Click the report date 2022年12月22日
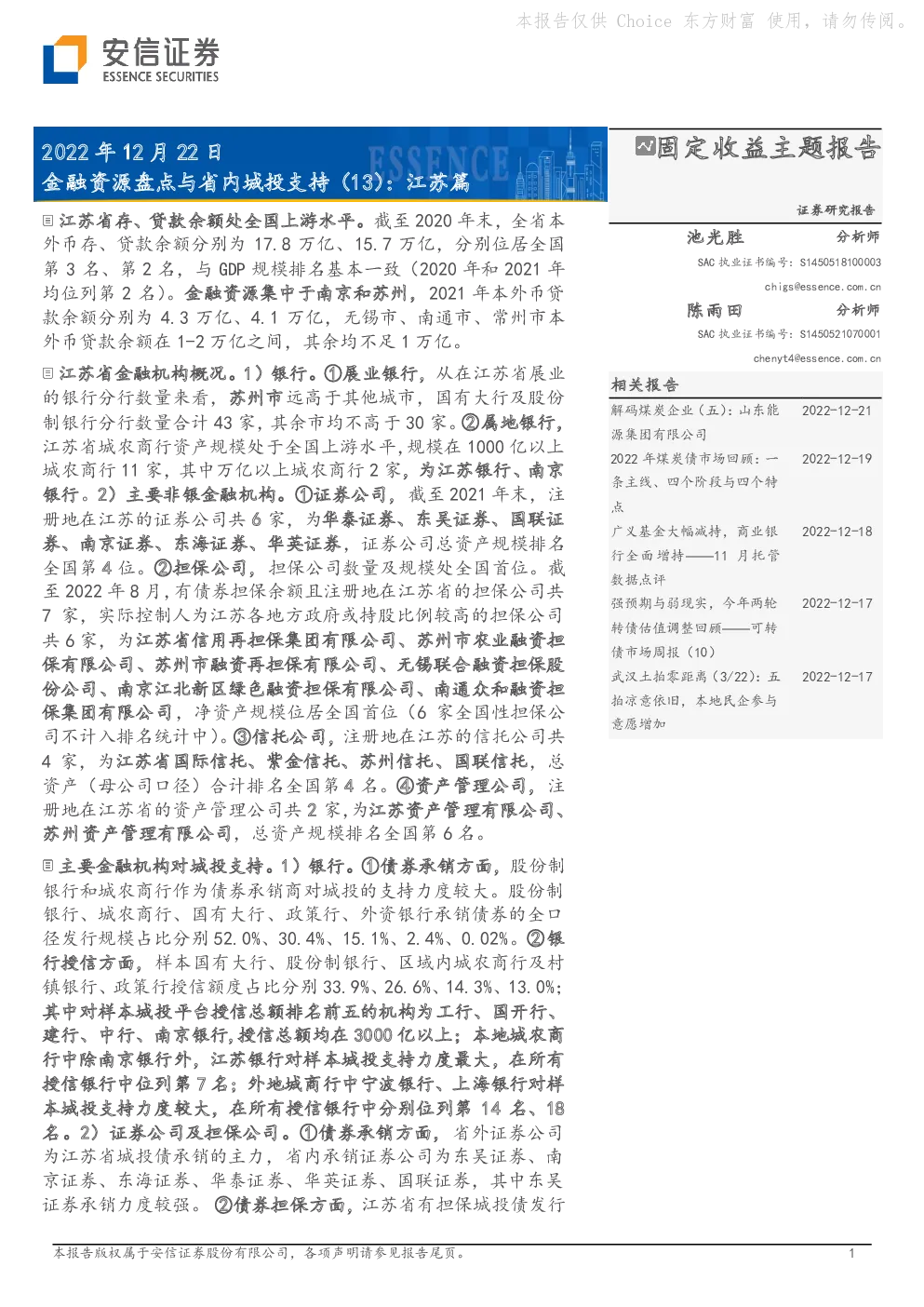Viewport: 924px width, 1307px height. (x=131, y=152)
